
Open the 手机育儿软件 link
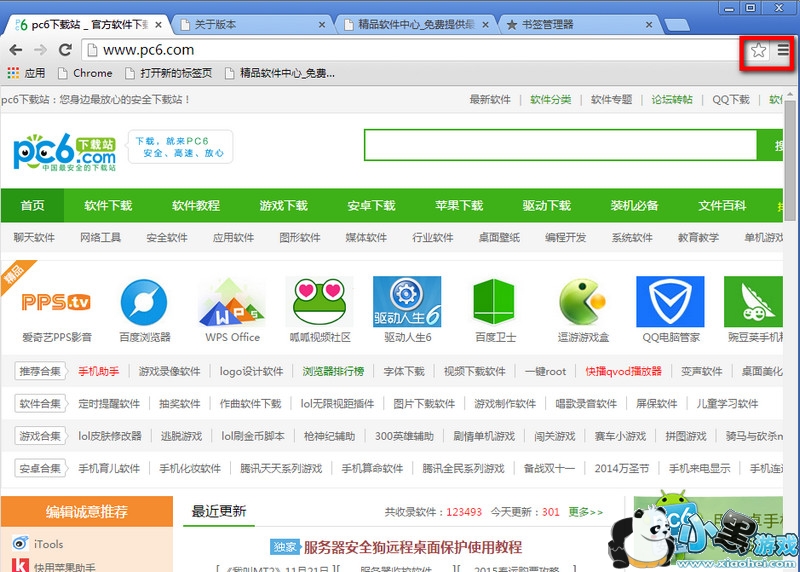(109, 468)
